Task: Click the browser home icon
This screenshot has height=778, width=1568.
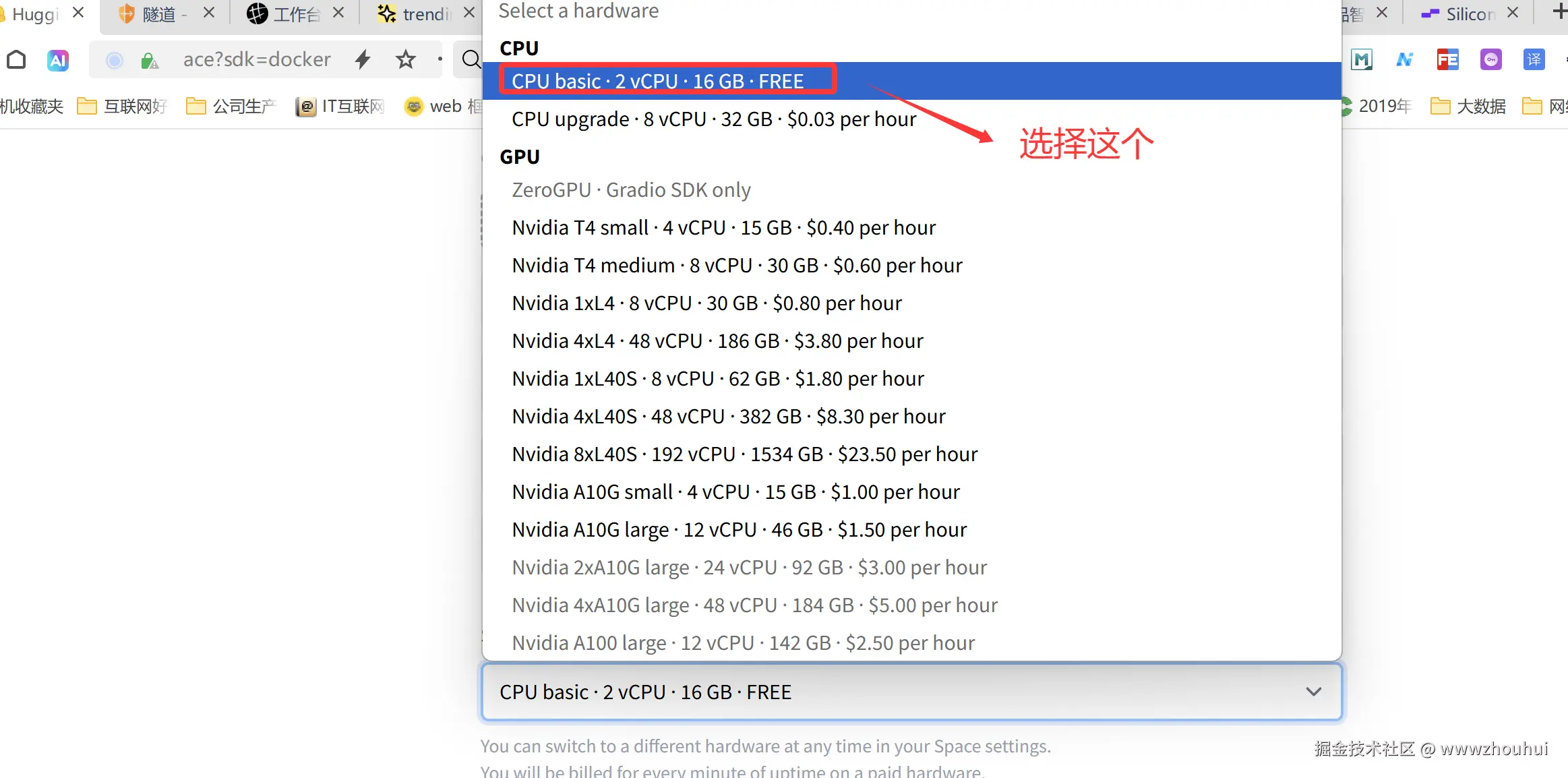Action: 16,60
